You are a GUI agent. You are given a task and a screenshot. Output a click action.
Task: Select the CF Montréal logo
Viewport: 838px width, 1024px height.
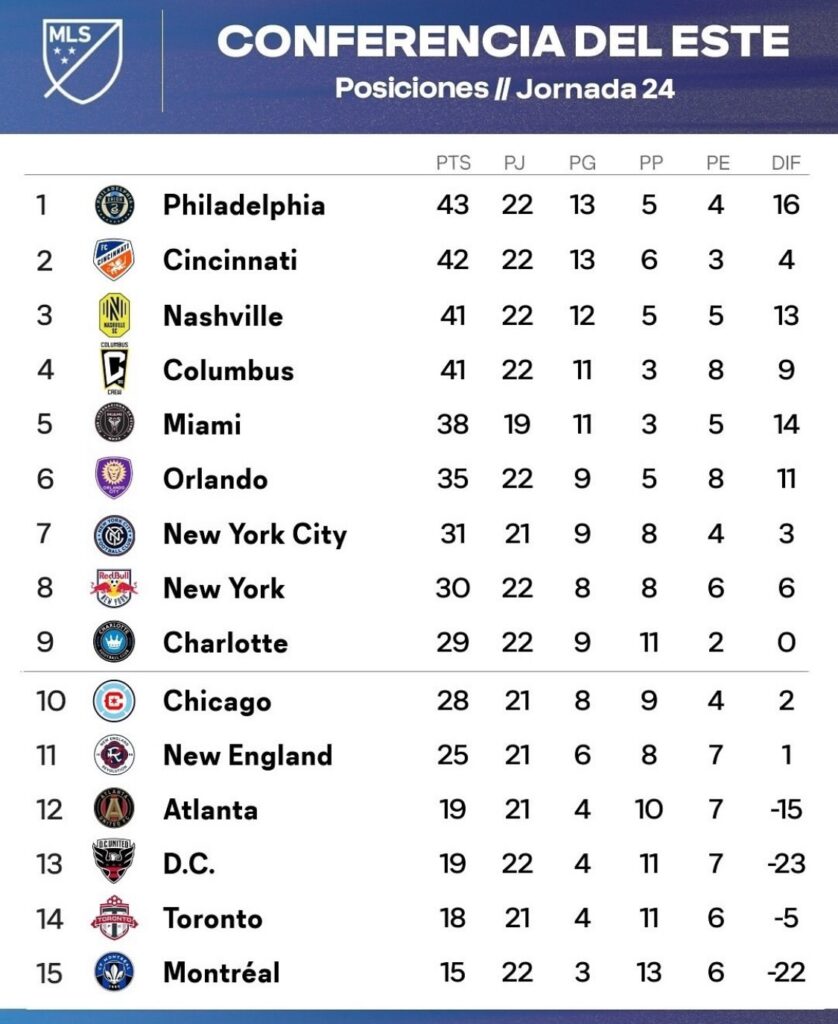(113, 972)
